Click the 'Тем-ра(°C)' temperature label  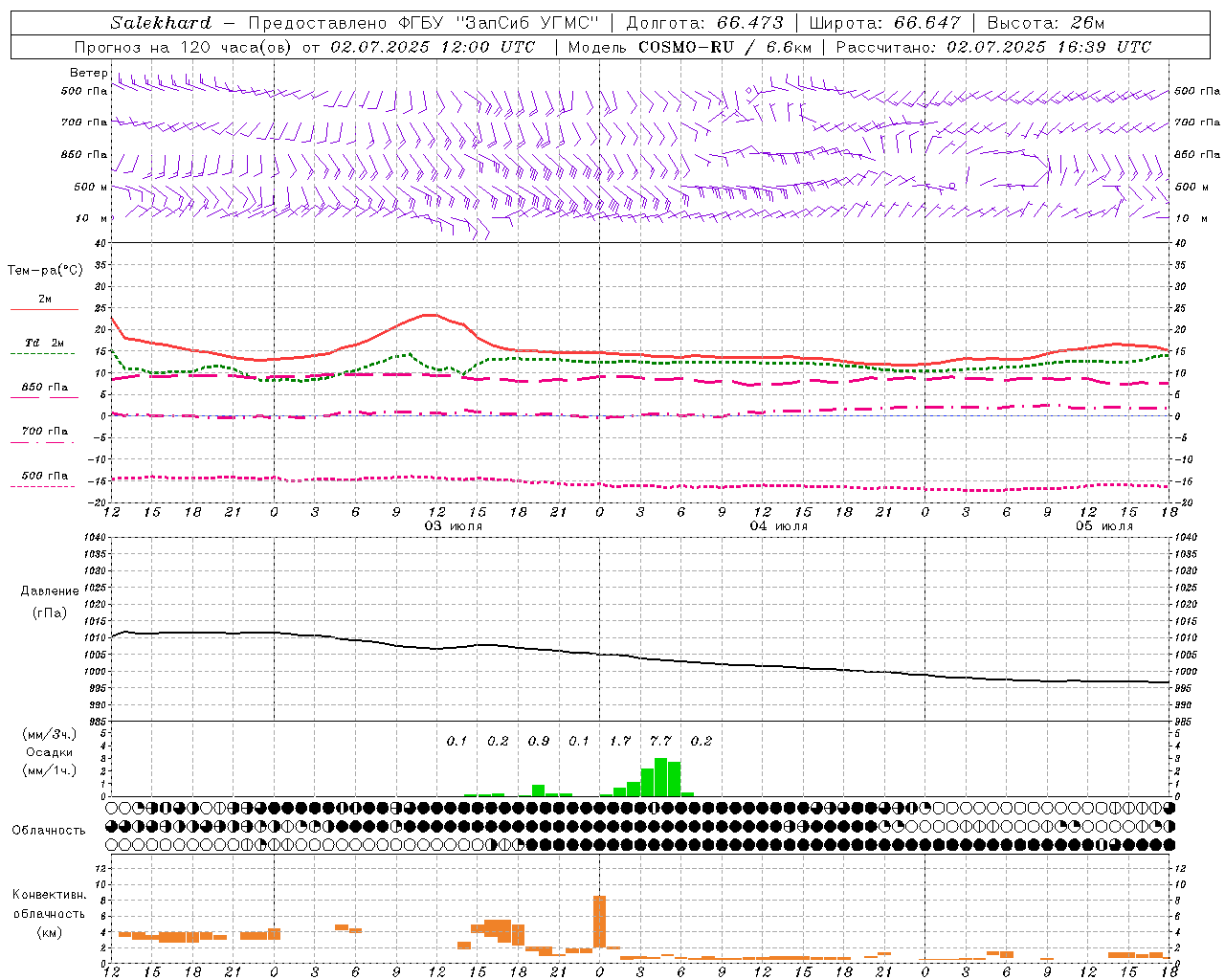coord(45,271)
